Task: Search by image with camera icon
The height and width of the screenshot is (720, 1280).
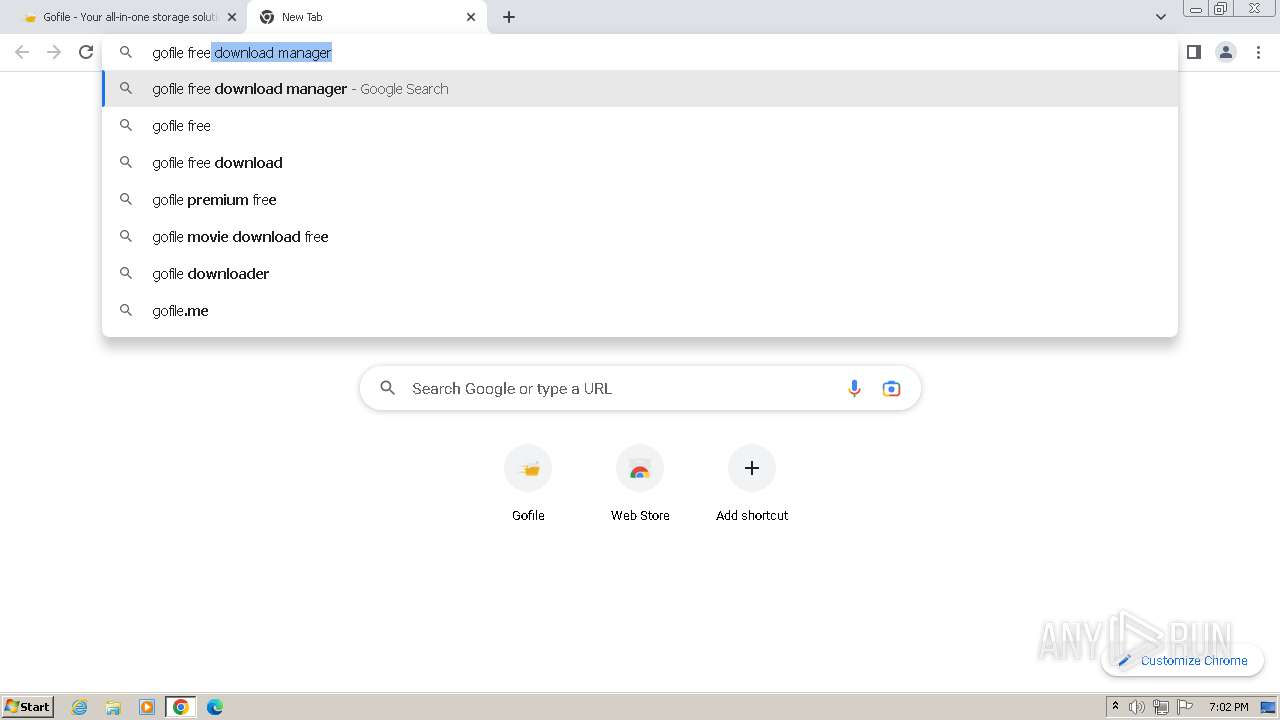Action: pos(891,389)
